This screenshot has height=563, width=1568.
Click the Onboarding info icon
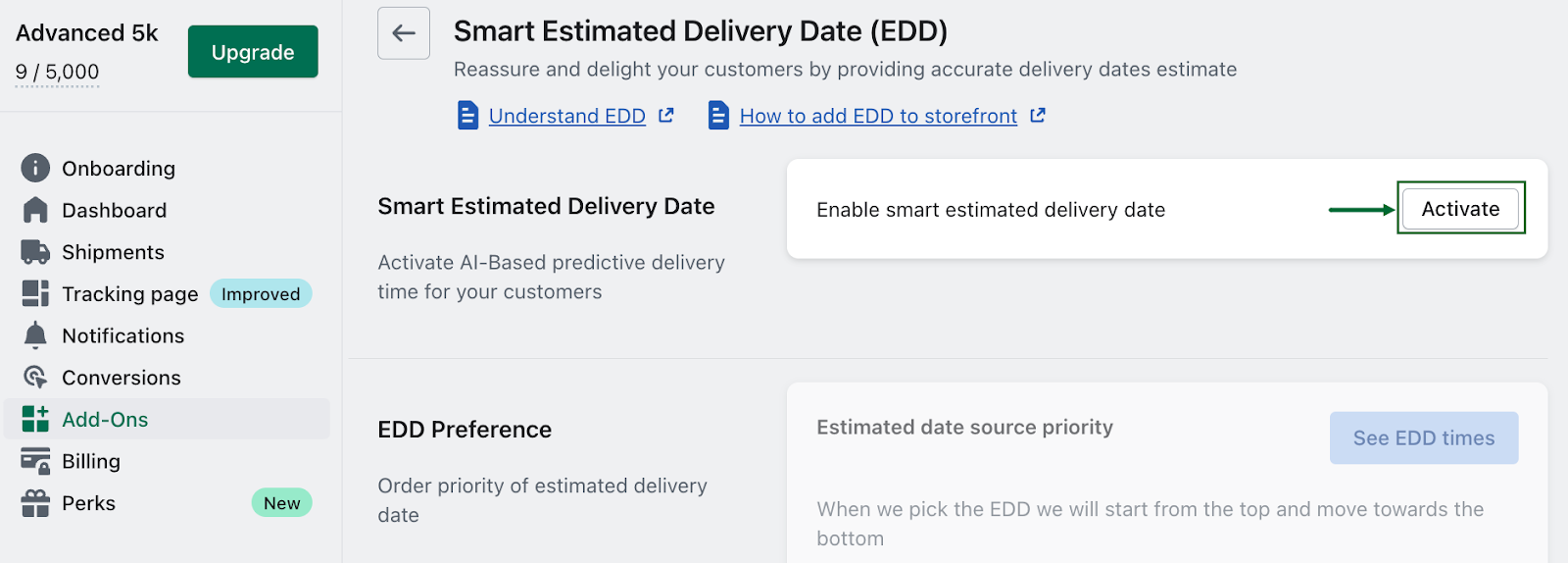(x=35, y=169)
